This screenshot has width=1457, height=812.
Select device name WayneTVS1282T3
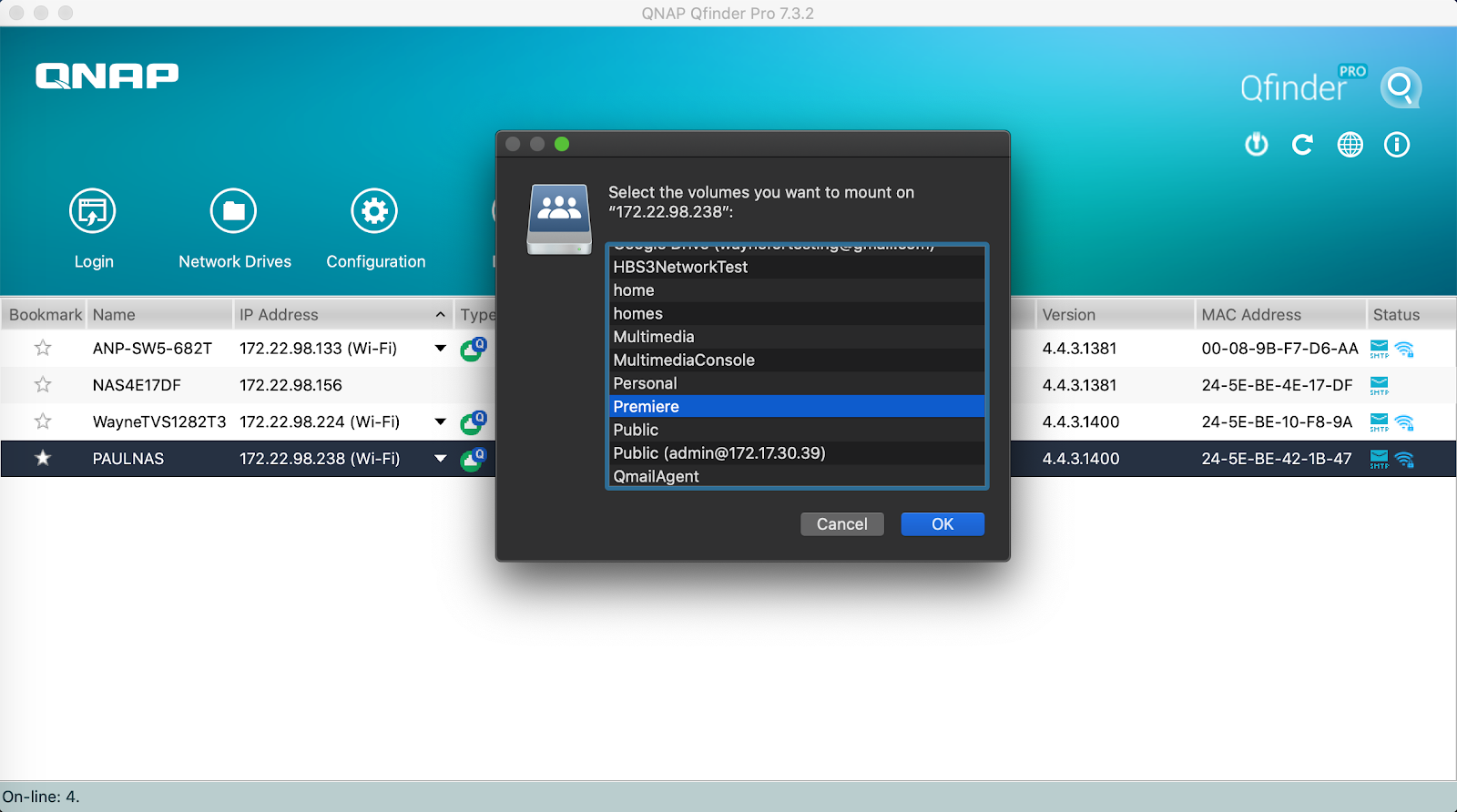[159, 421]
